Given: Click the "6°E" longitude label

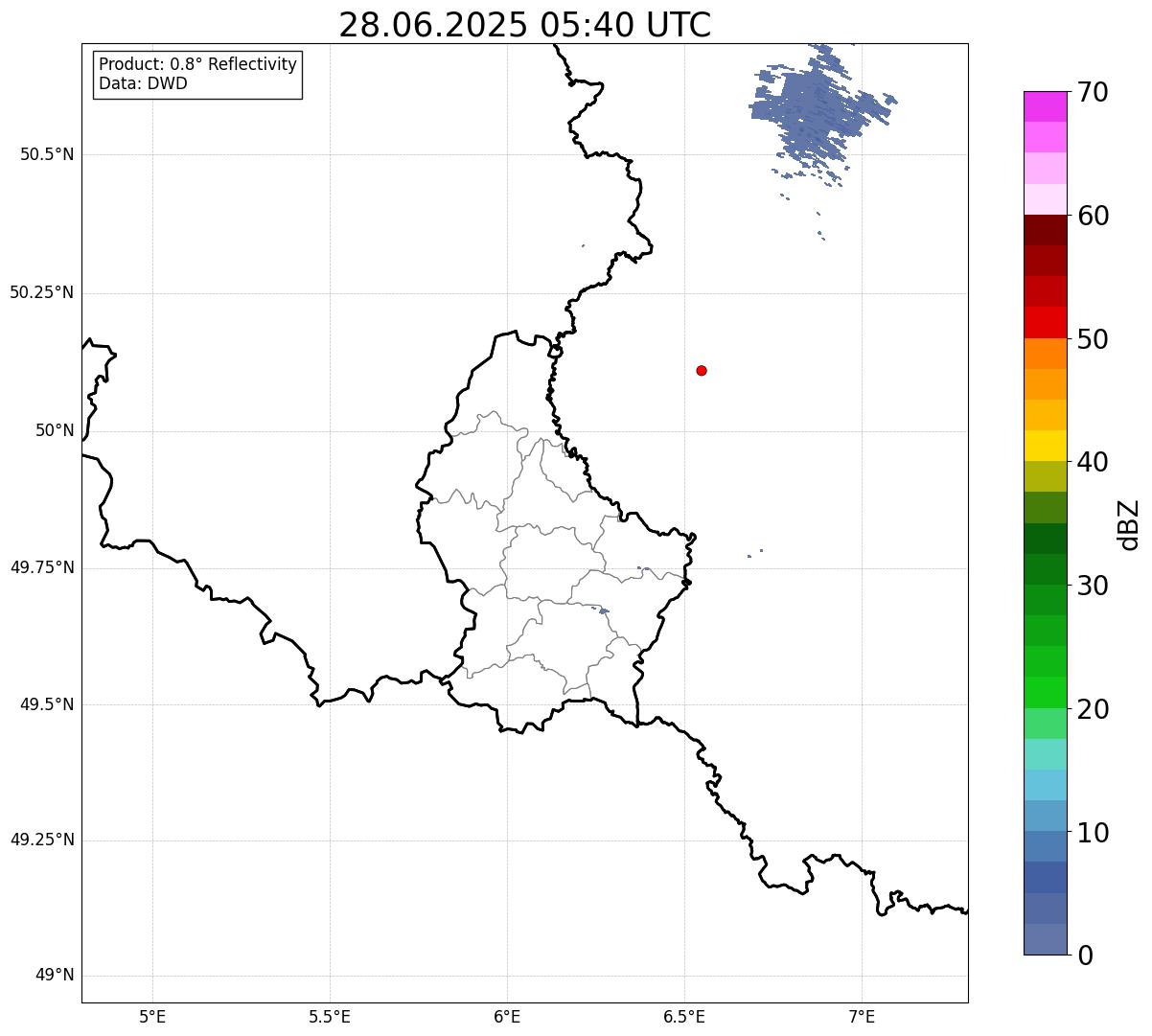Looking at the screenshot, I should pyautogui.click(x=507, y=1016).
